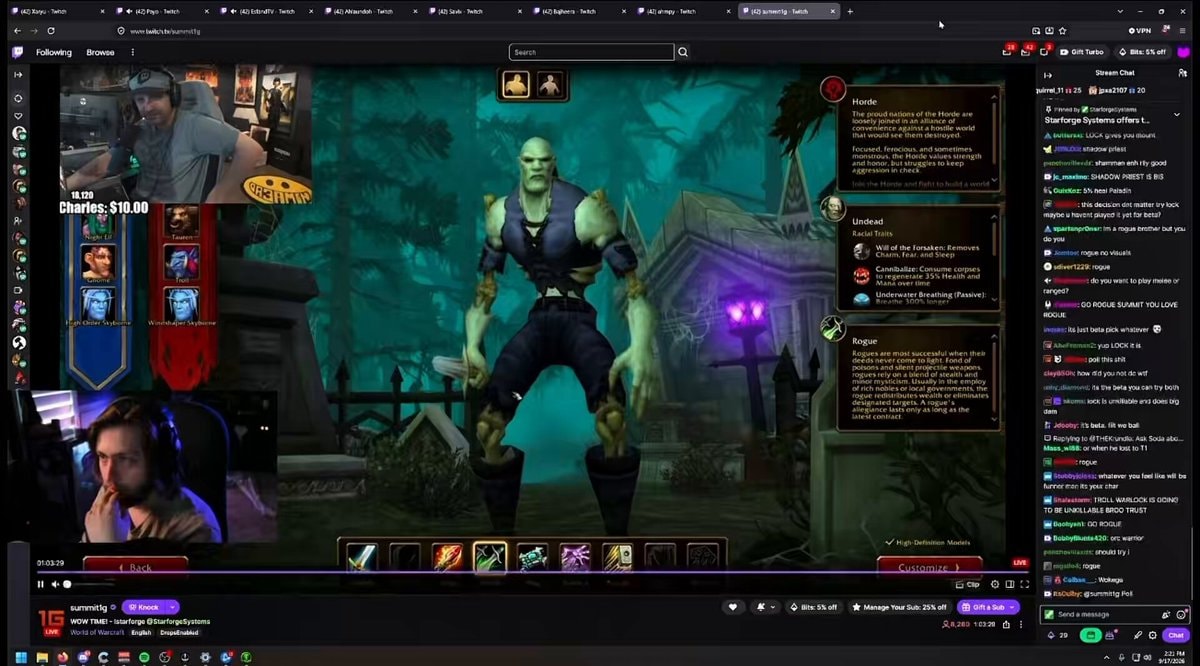
Task: Collapse the stream chat panel
Action: click(x=1048, y=74)
